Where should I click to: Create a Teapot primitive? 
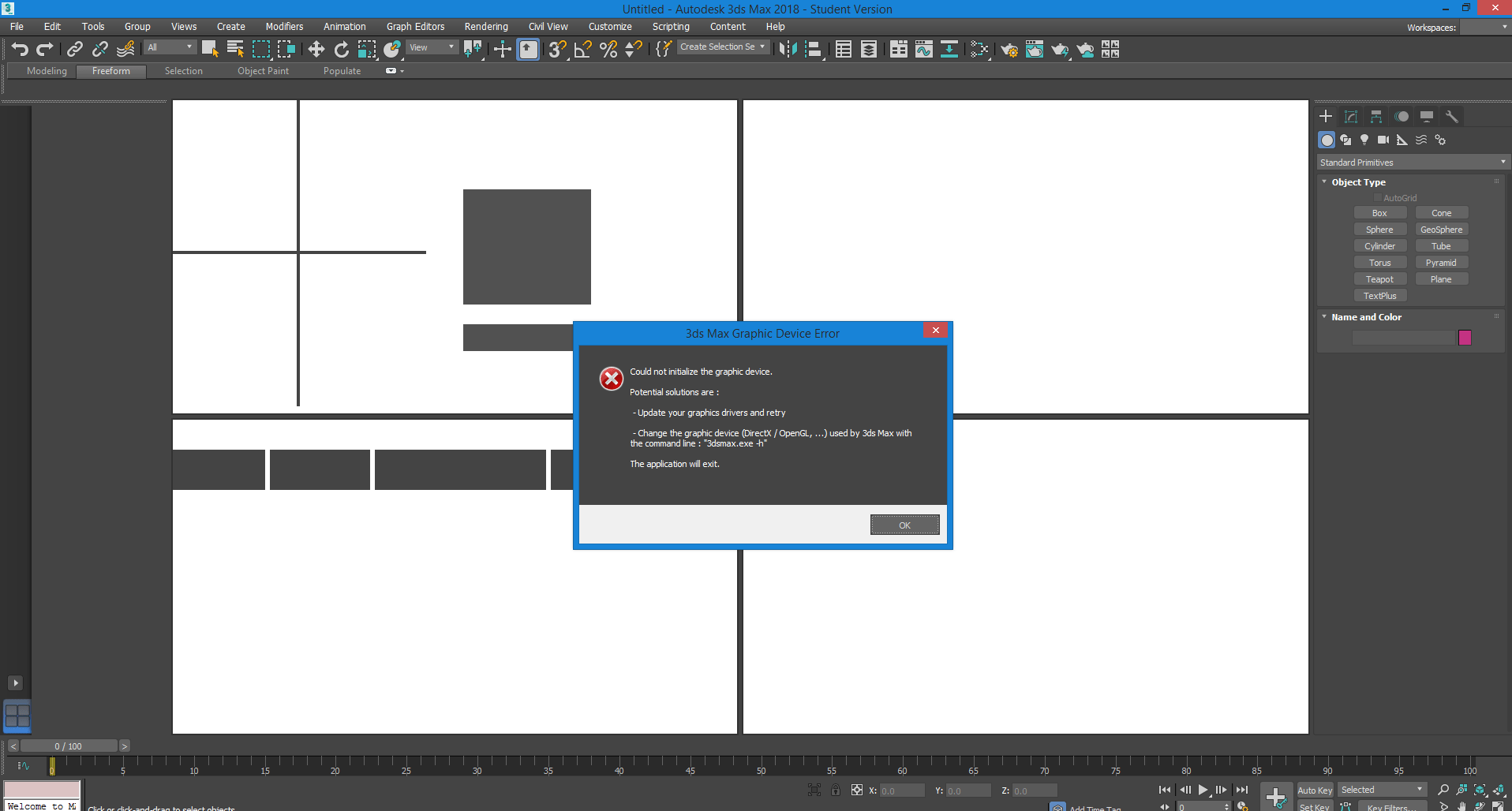(x=1379, y=279)
